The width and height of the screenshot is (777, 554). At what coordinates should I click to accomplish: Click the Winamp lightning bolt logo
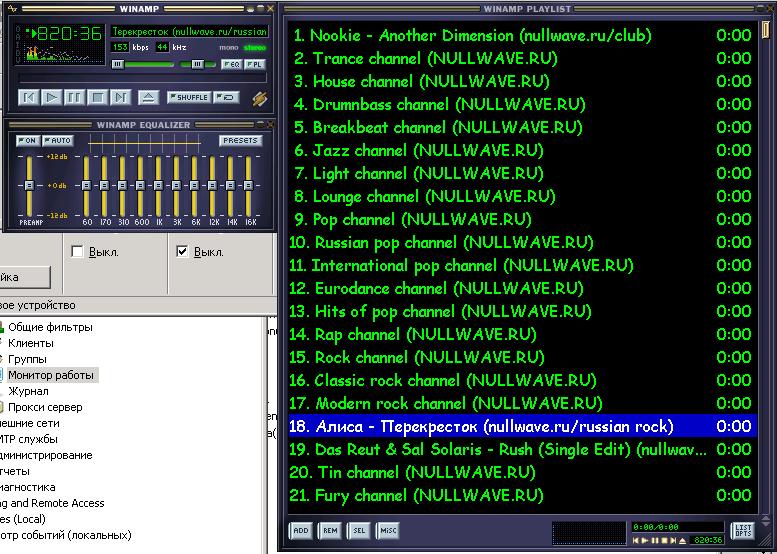tap(260, 98)
